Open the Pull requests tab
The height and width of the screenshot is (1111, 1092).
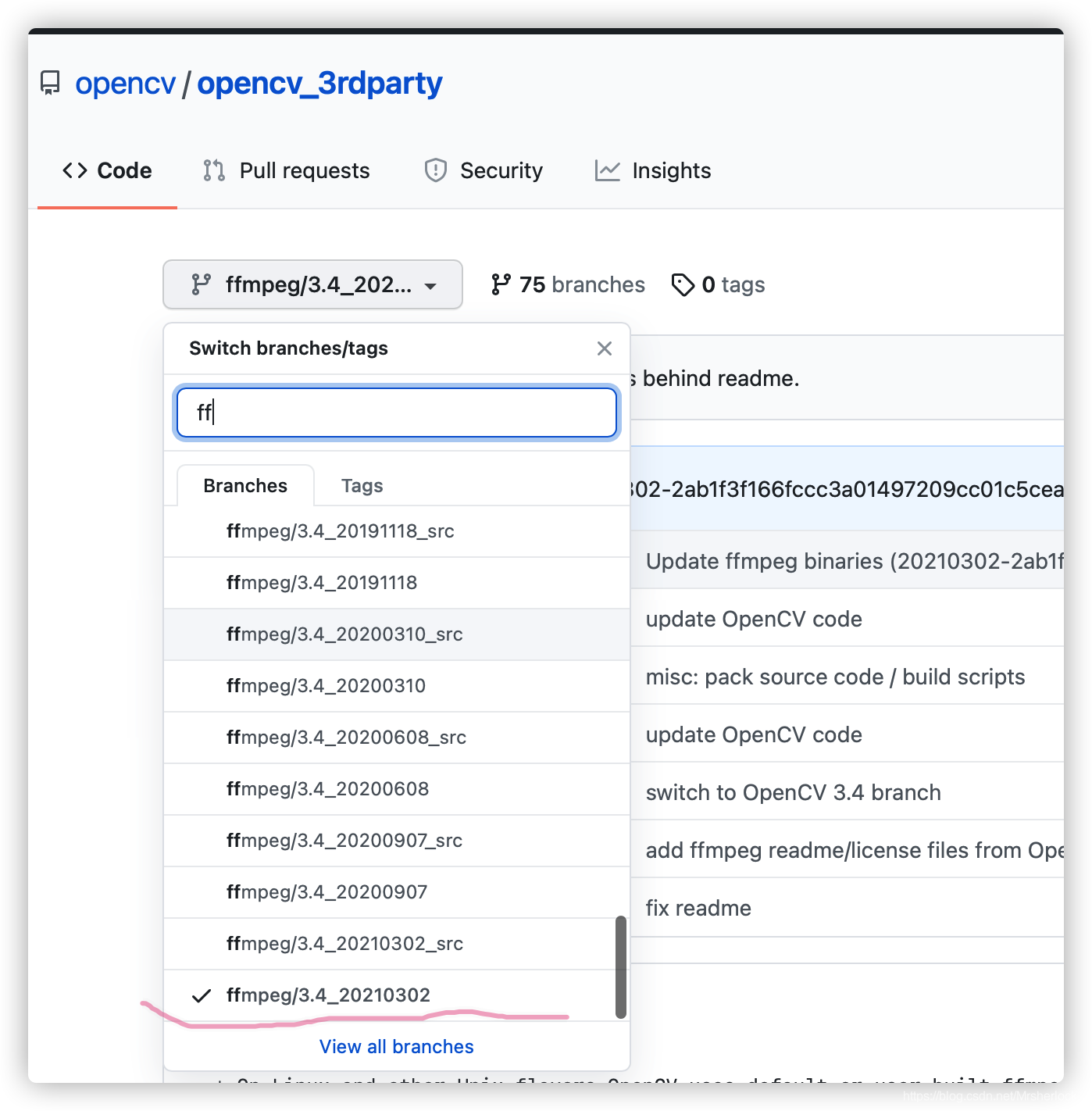pos(285,170)
